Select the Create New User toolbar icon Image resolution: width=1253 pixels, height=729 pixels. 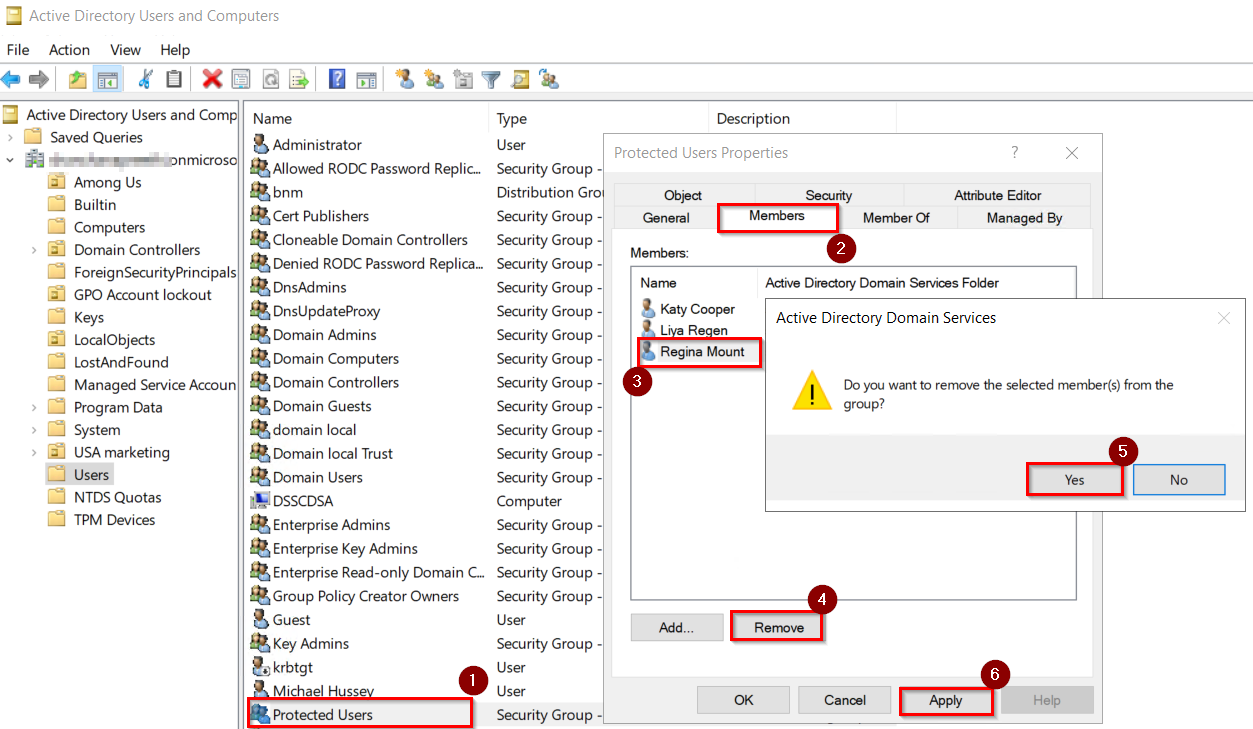[x=405, y=79]
